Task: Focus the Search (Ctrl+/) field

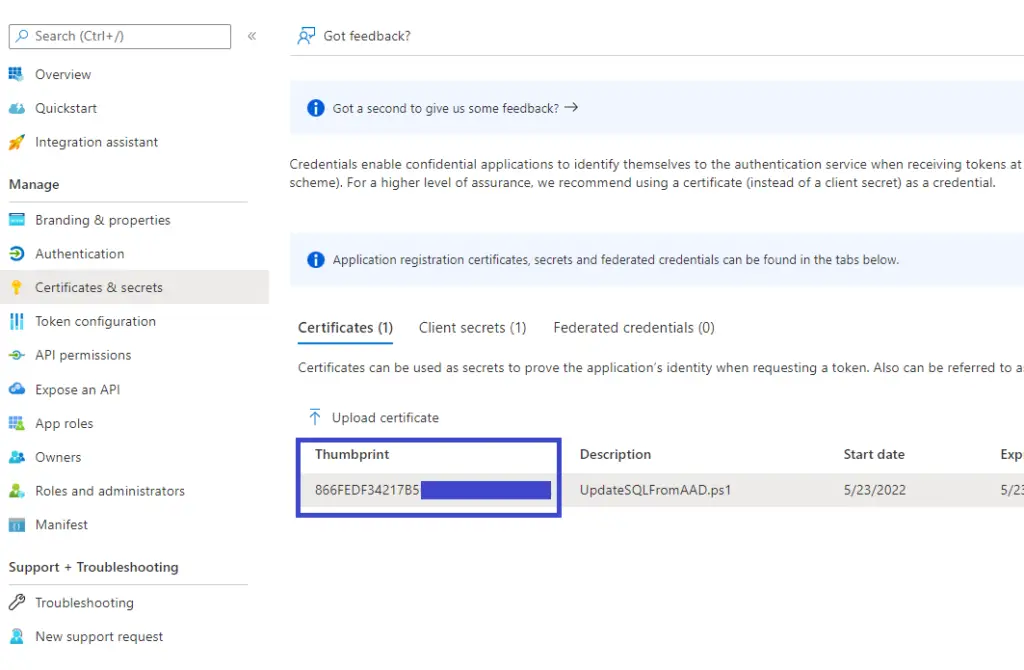Action: 120,36
